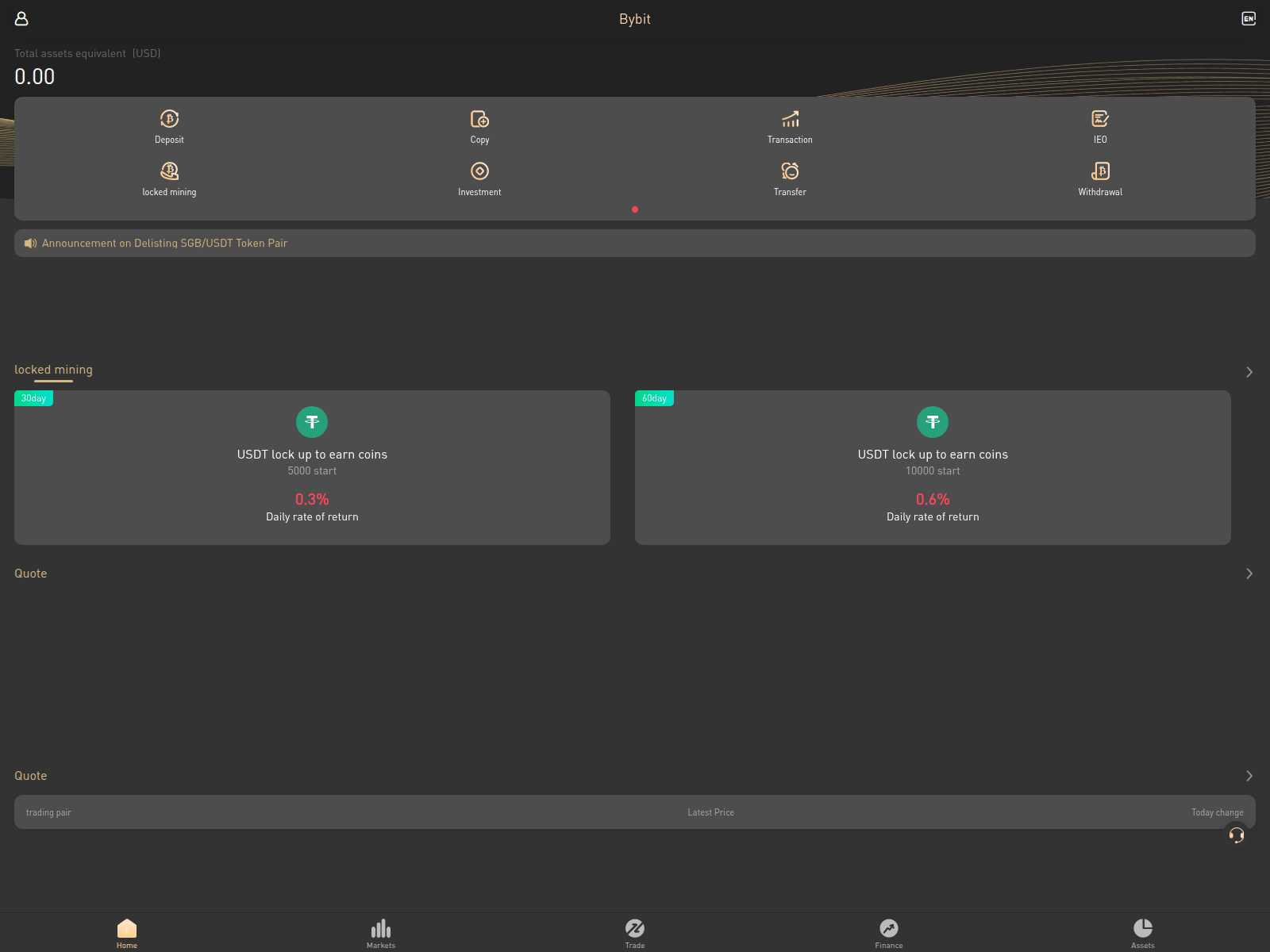
Task: Click the total assets 0.00 value
Action: coord(35,77)
